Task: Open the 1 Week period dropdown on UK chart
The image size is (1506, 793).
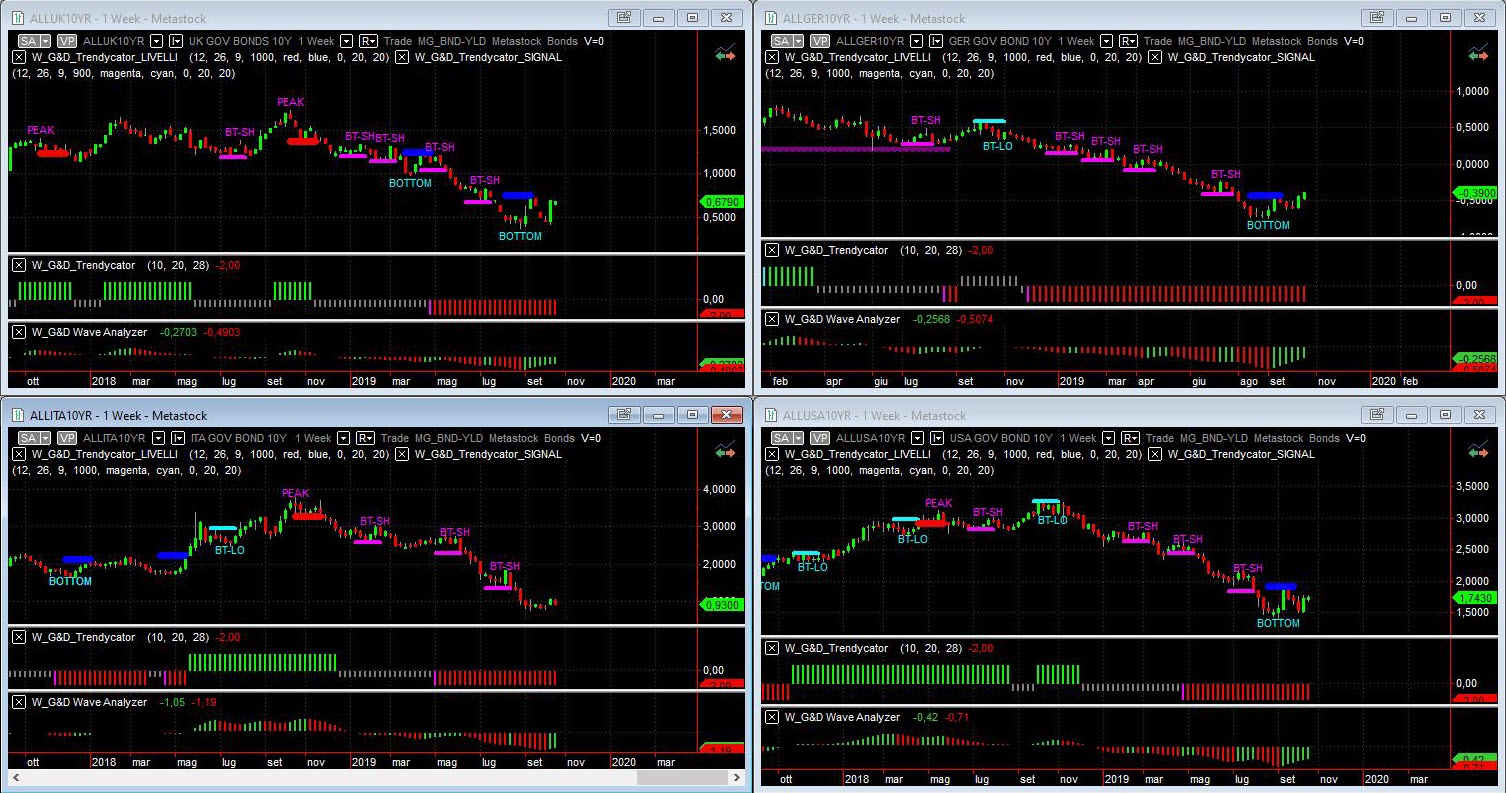Action: coord(346,41)
